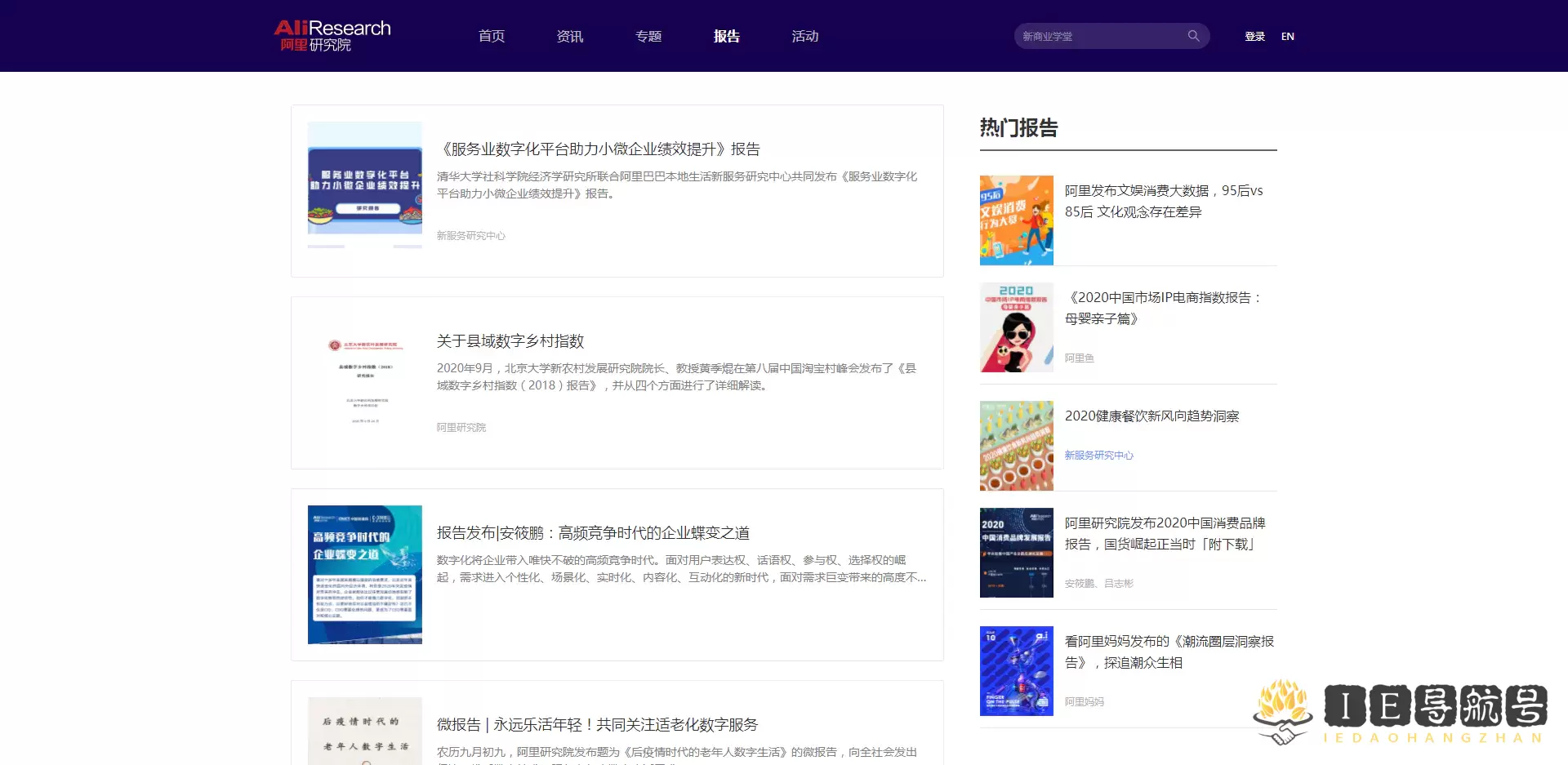Viewport: 1568px width, 765px height.
Task: Open 《2020中国市场IP电商指数报告:母婴亲子篇》
Action: 1164,308
